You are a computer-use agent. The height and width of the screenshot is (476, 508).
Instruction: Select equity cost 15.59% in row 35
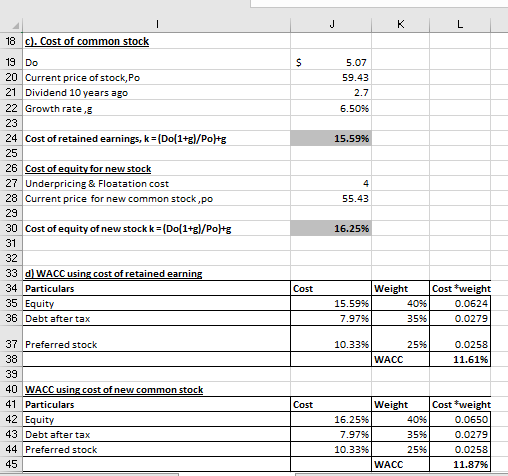pos(331,303)
